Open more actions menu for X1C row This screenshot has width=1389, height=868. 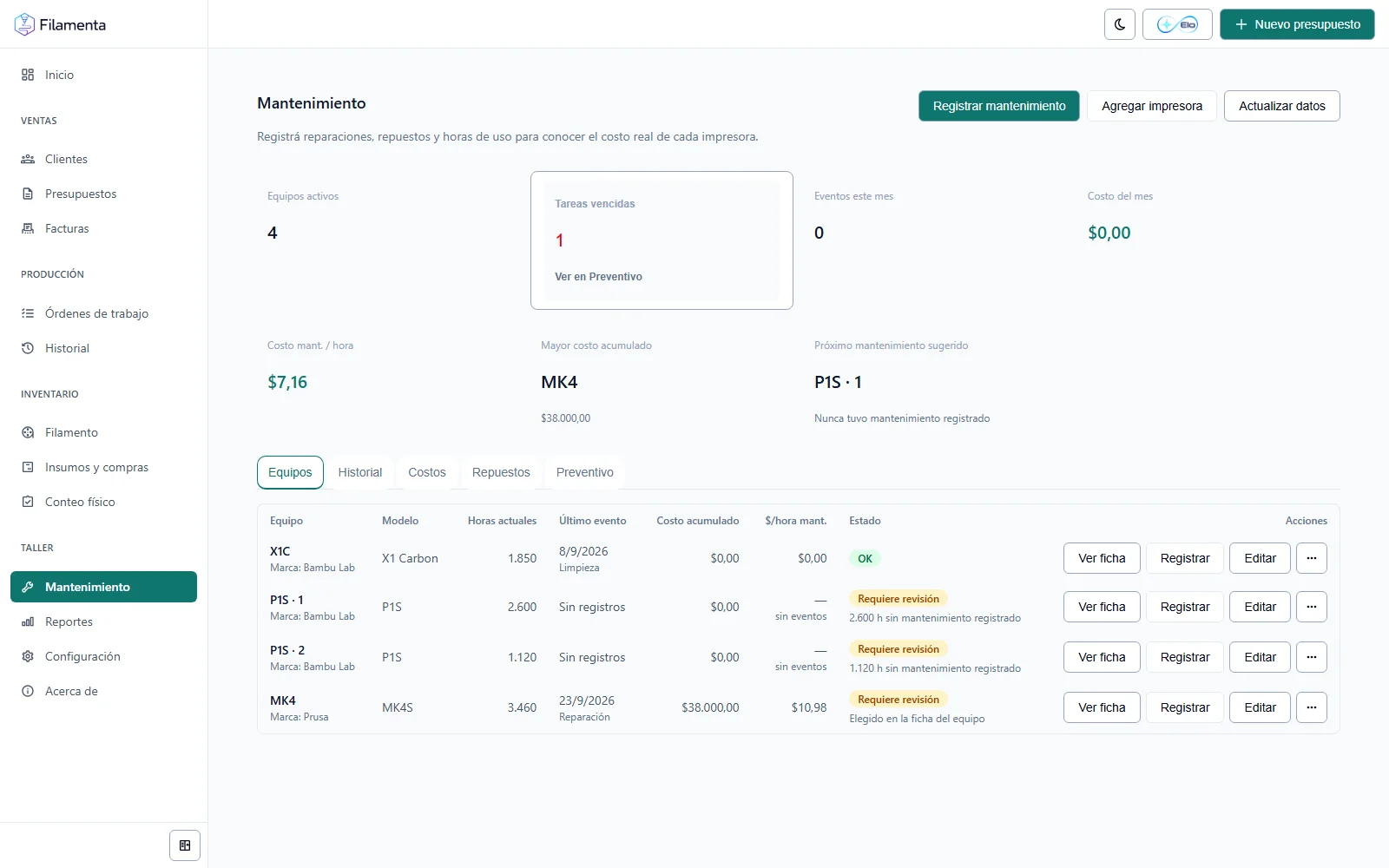coord(1312,558)
